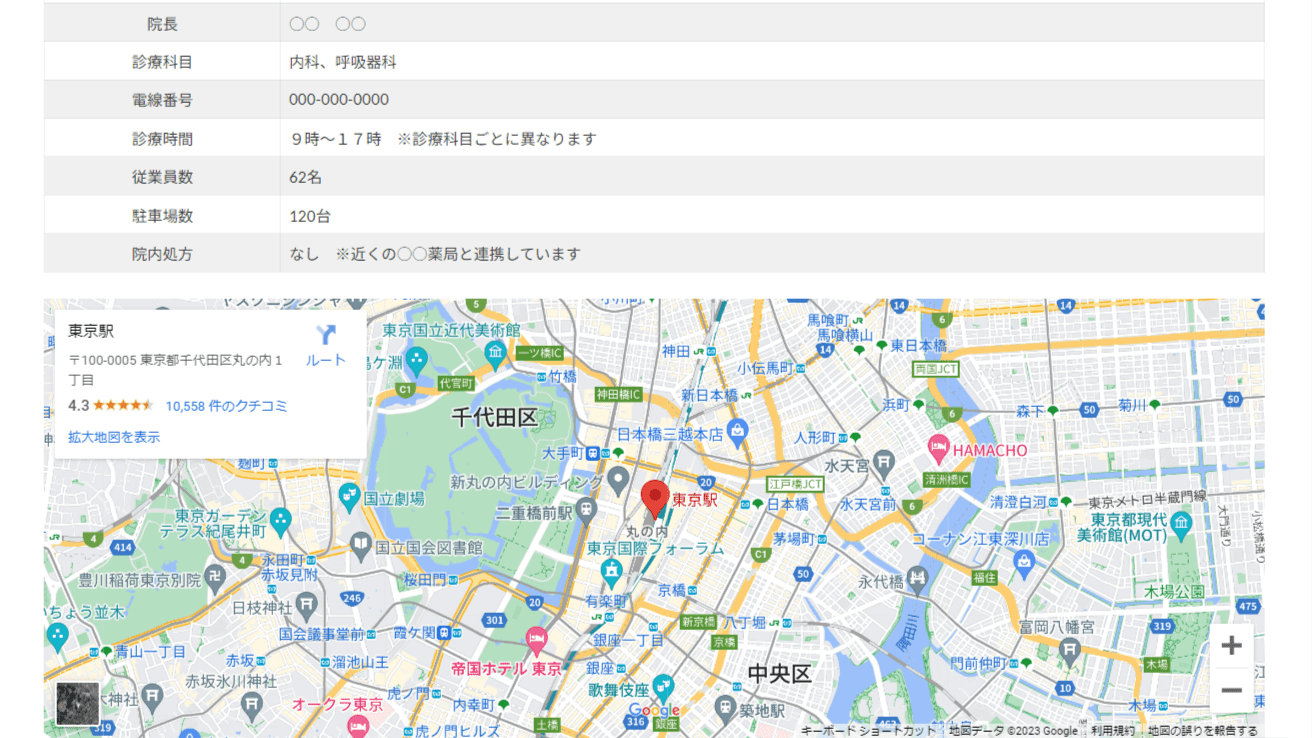Click 築地駅 station marker
Viewport: 1312px width, 738px height.
tap(726, 710)
